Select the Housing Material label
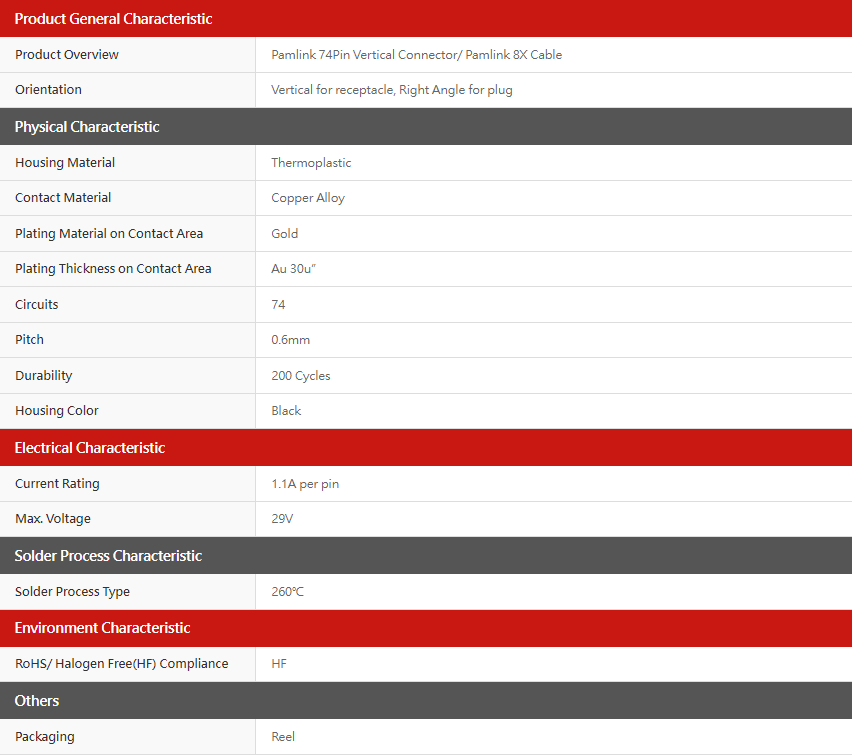 [65, 163]
